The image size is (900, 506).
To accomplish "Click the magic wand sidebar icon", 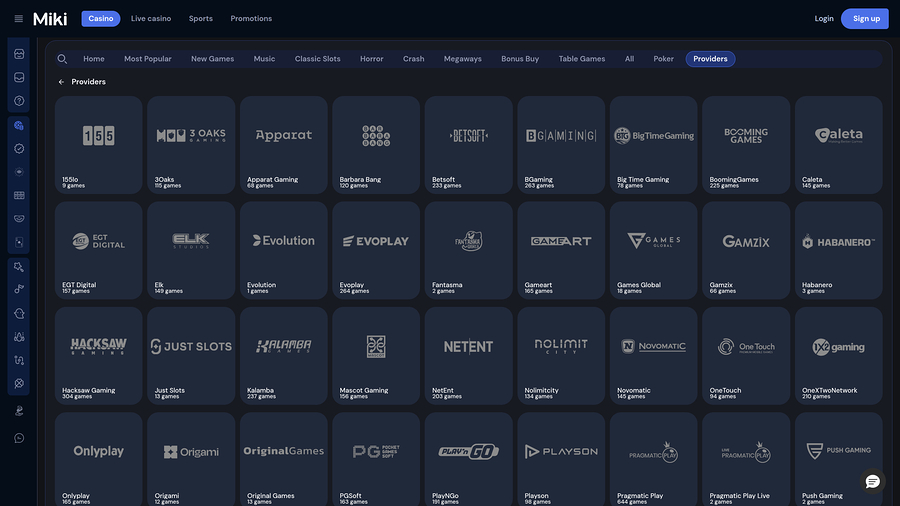I will (x=19, y=267).
